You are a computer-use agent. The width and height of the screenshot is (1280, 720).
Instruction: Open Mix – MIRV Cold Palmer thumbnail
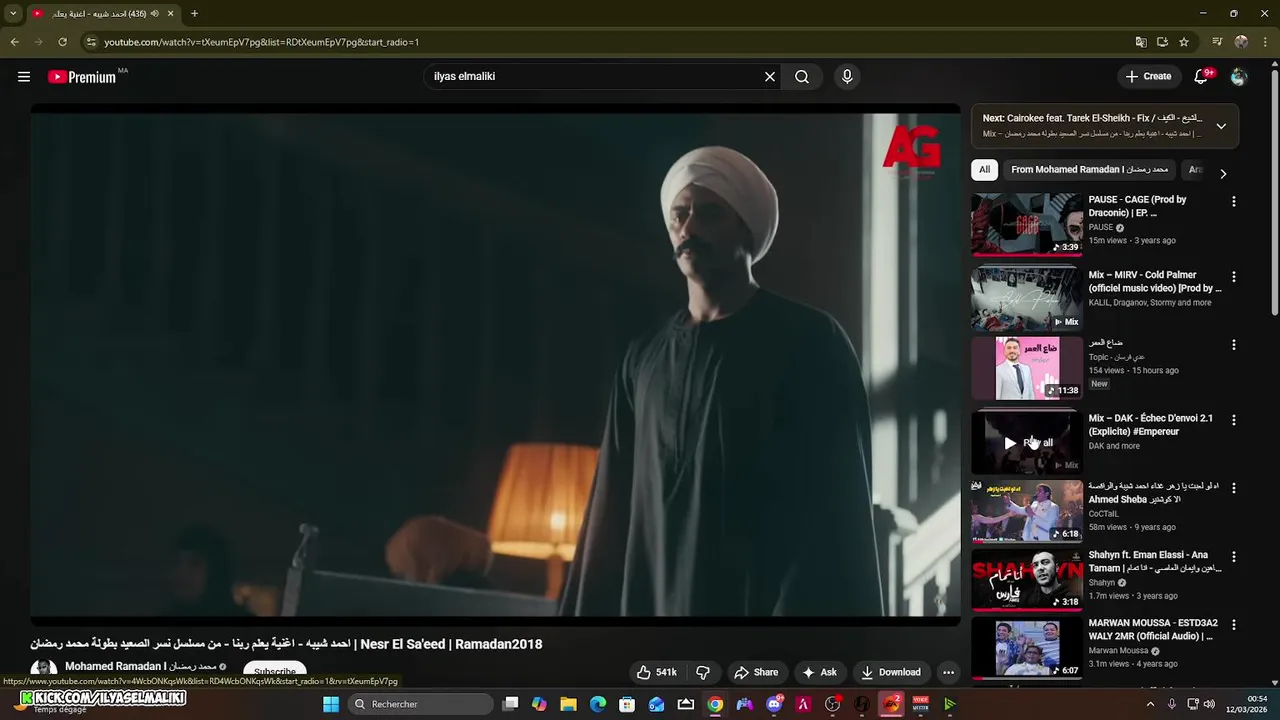pyautogui.click(x=1027, y=299)
